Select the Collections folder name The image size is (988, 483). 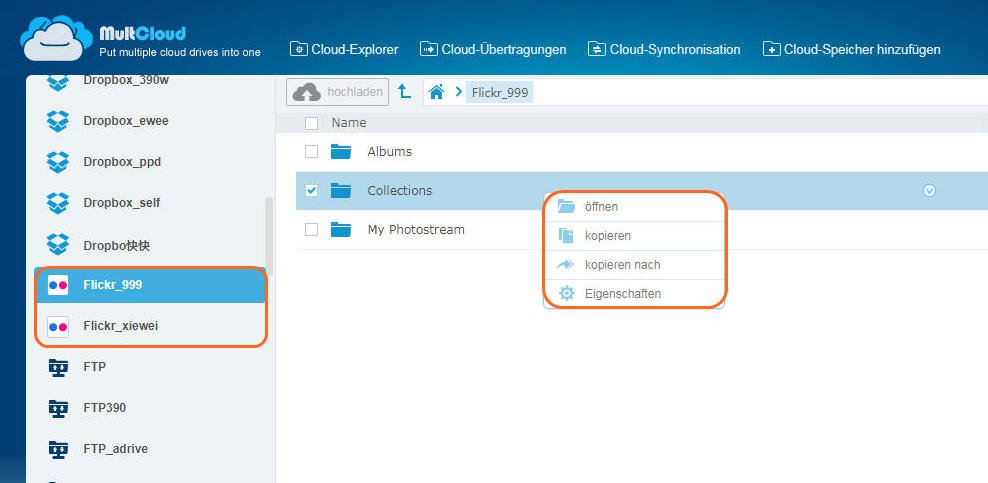(399, 190)
